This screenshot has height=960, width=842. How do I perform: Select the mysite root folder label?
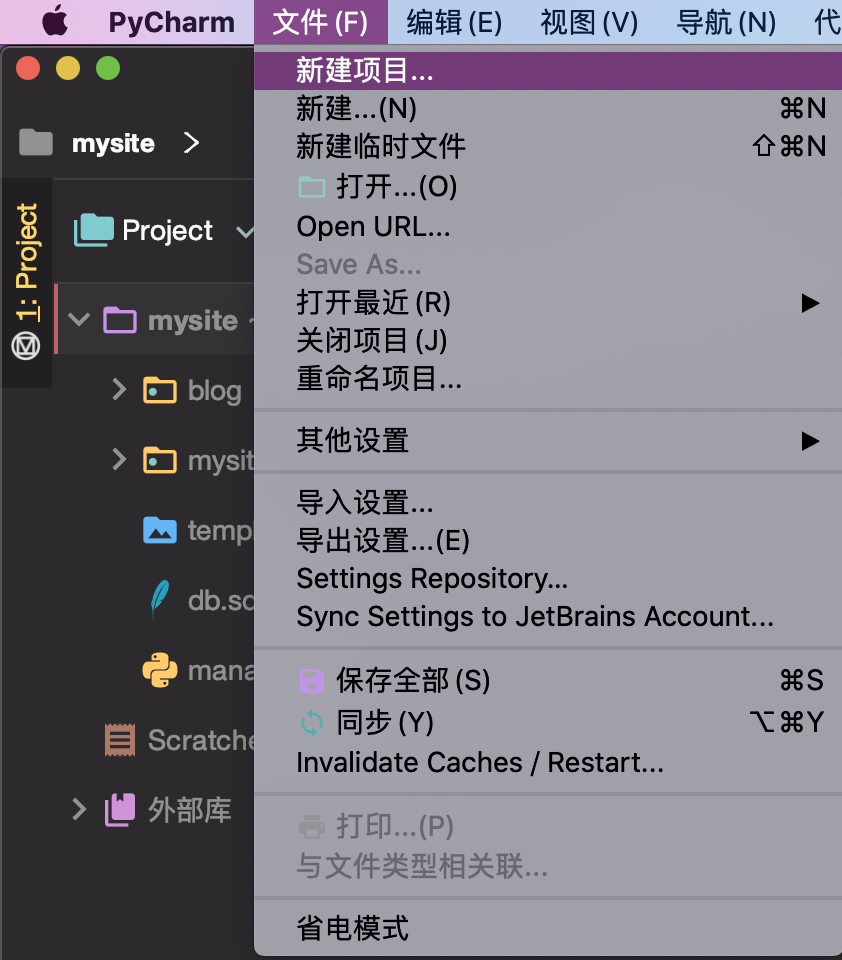(x=193, y=321)
